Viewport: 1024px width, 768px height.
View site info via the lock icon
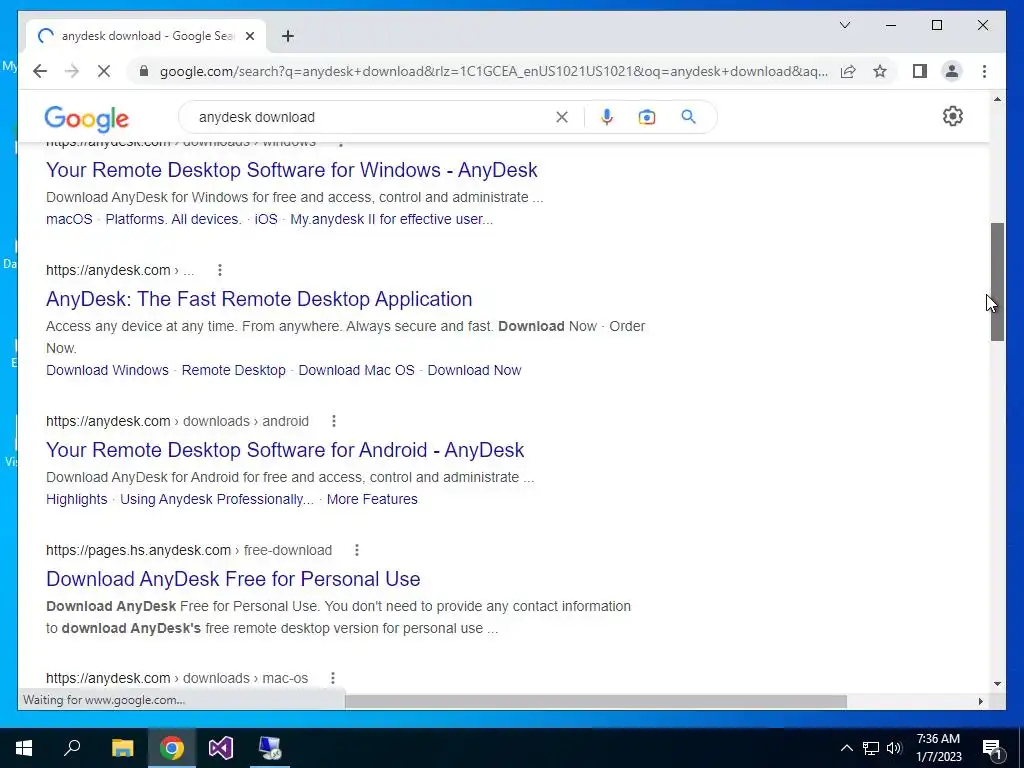(x=144, y=71)
